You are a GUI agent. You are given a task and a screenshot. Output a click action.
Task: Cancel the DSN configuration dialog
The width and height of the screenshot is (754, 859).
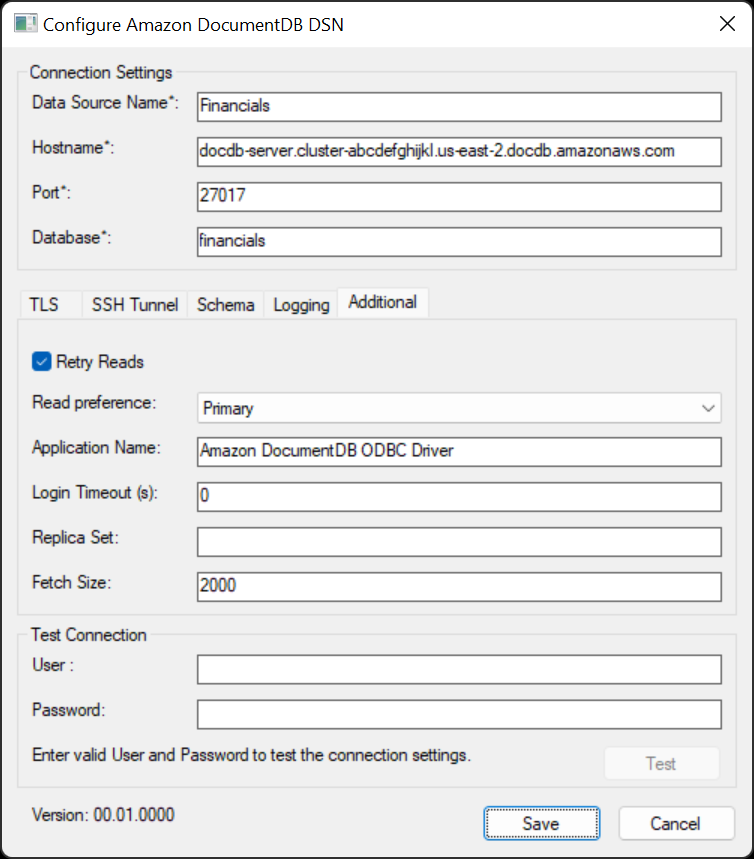click(676, 823)
